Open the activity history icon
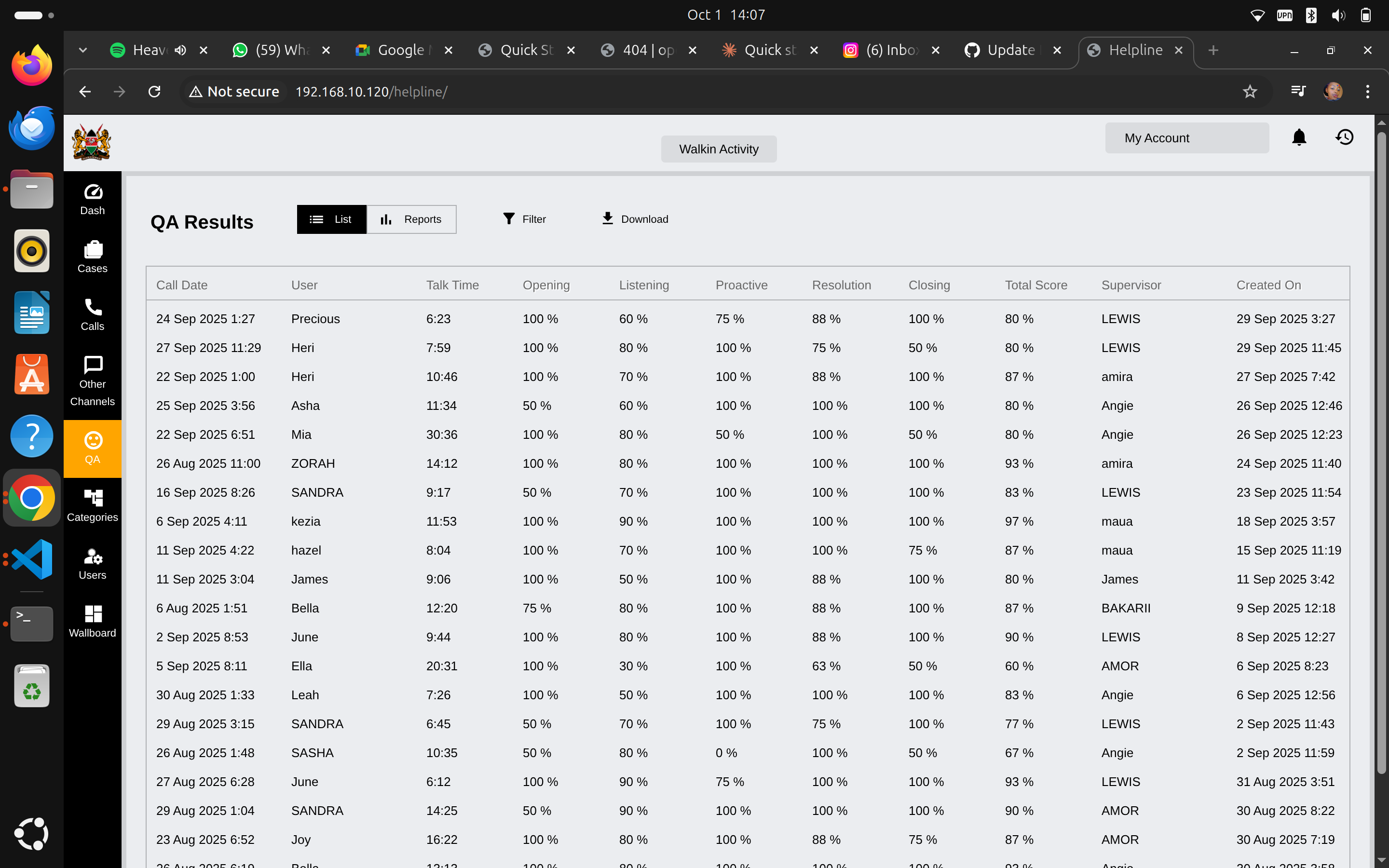1389x868 pixels. [x=1344, y=137]
